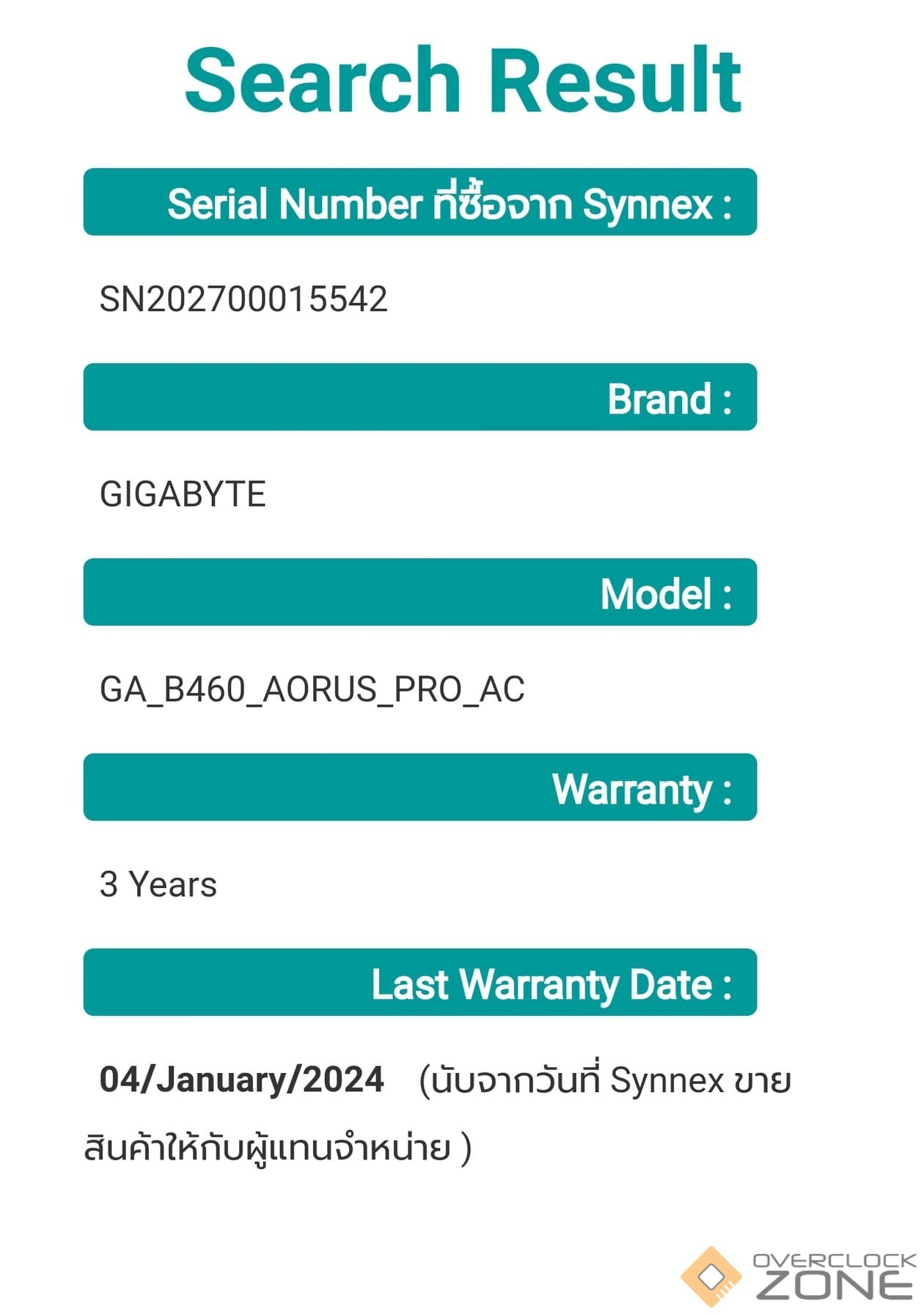The height and width of the screenshot is (1315, 924).
Task: Click the Search Result page heading
Action: point(463,80)
